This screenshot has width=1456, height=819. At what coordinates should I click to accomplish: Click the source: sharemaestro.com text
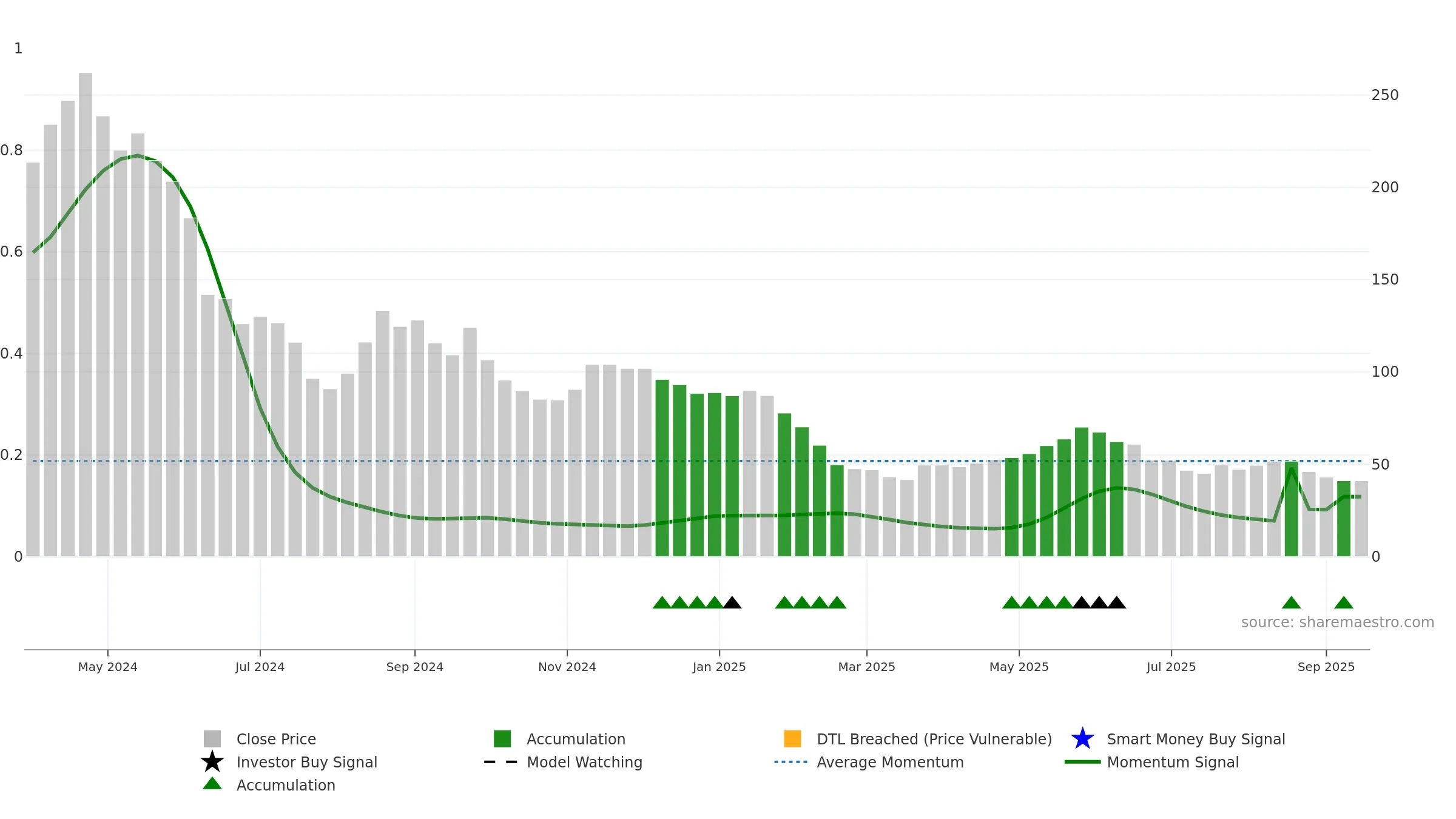tap(1338, 622)
